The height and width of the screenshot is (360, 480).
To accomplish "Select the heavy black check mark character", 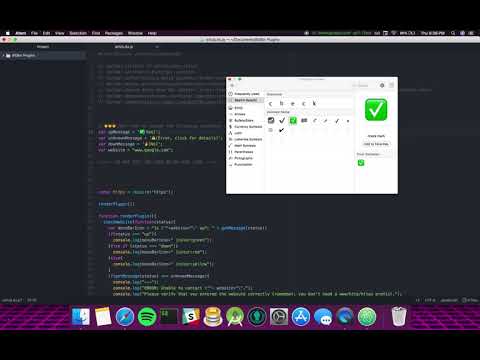I will click(x=281, y=130).
